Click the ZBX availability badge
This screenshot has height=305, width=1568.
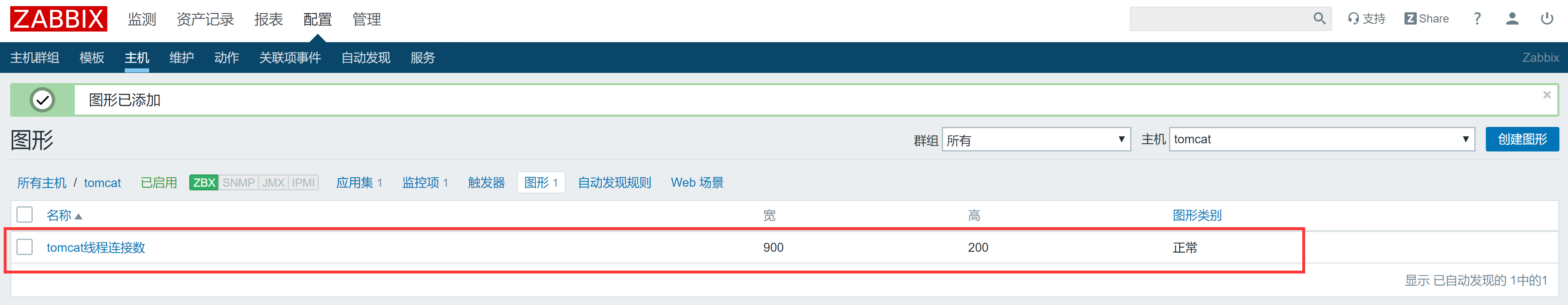tap(204, 183)
